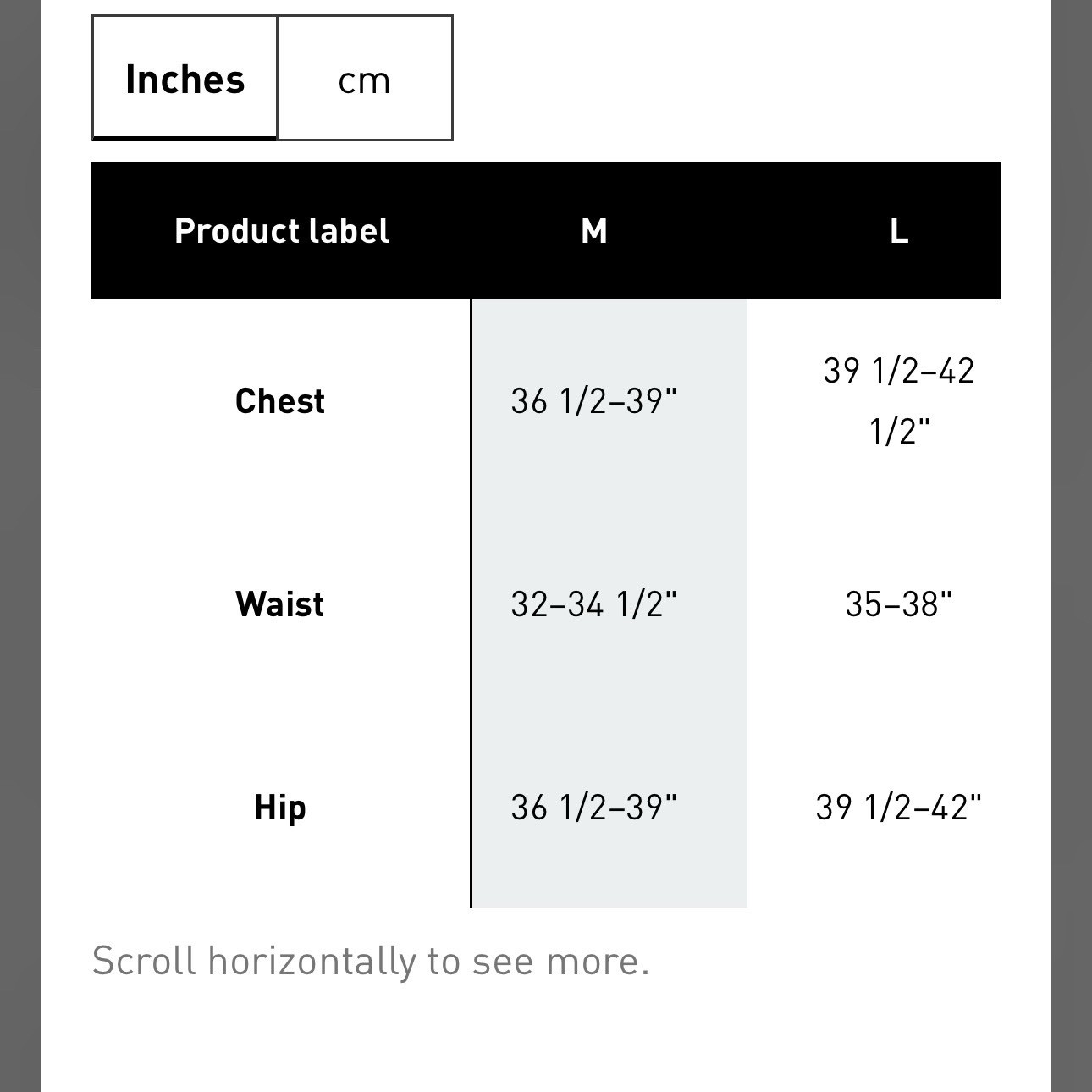Screen dimensions: 1092x1092
Task: Select the M hip measurement 36 1/2–39"
Action: pyautogui.click(x=594, y=807)
